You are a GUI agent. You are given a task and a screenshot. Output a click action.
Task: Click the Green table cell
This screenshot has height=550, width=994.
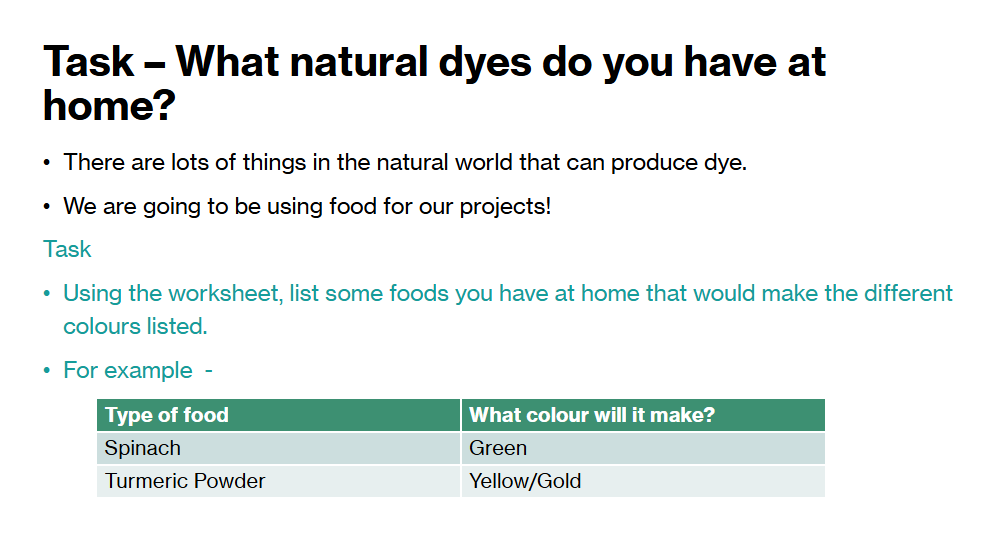pyautogui.click(x=643, y=448)
